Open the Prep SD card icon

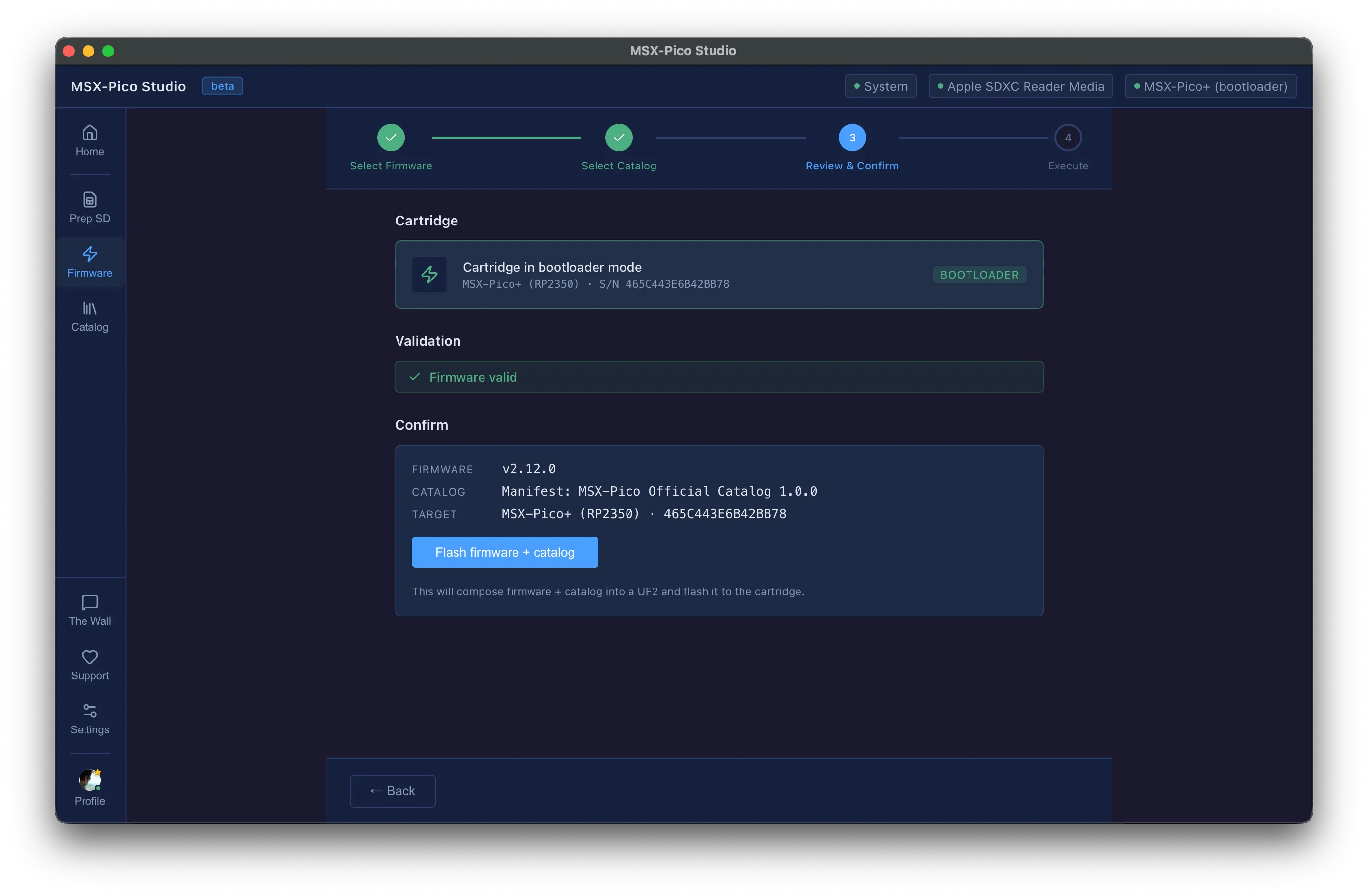click(89, 199)
